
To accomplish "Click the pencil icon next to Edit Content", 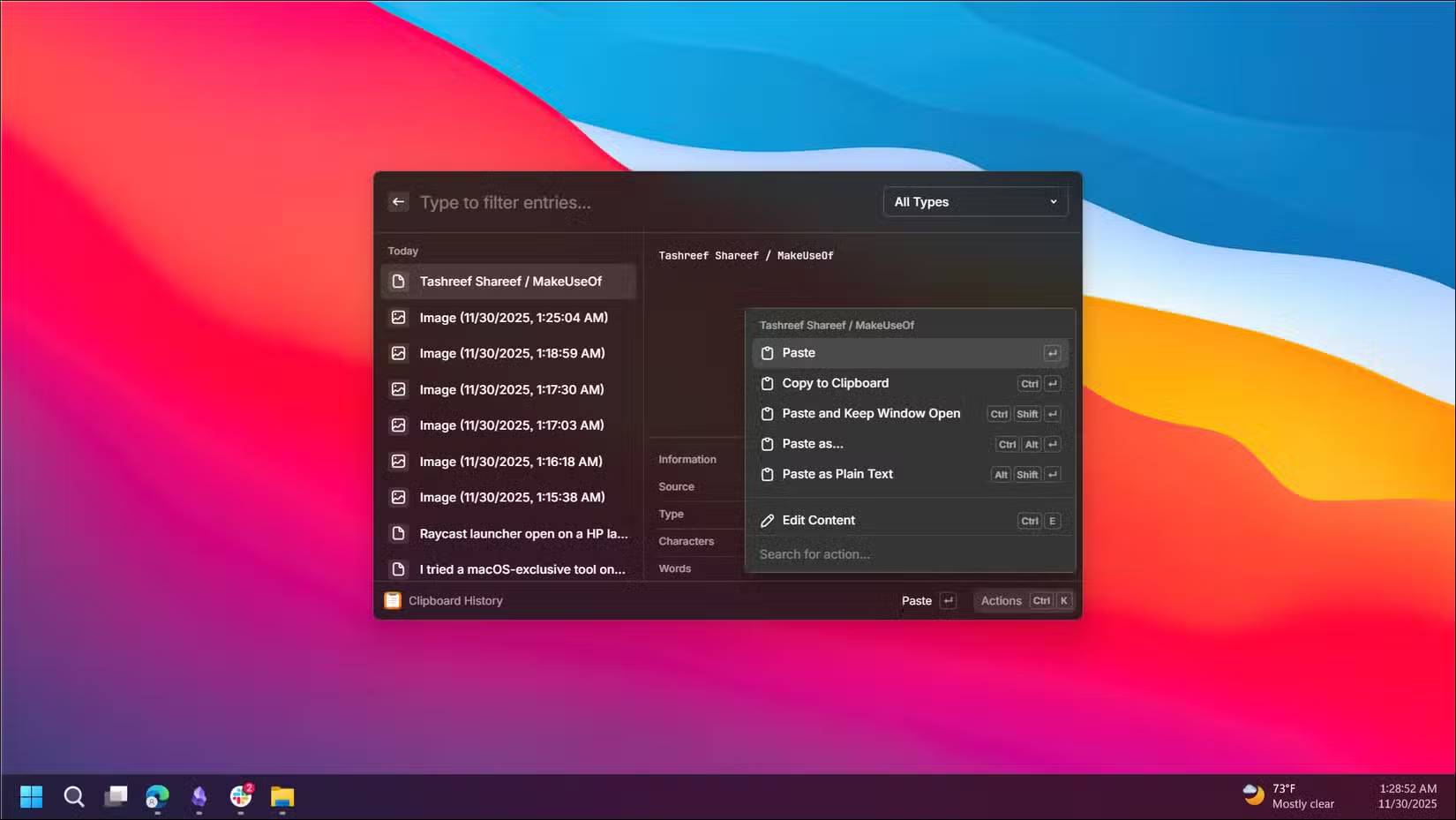I will (x=766, y=520).
